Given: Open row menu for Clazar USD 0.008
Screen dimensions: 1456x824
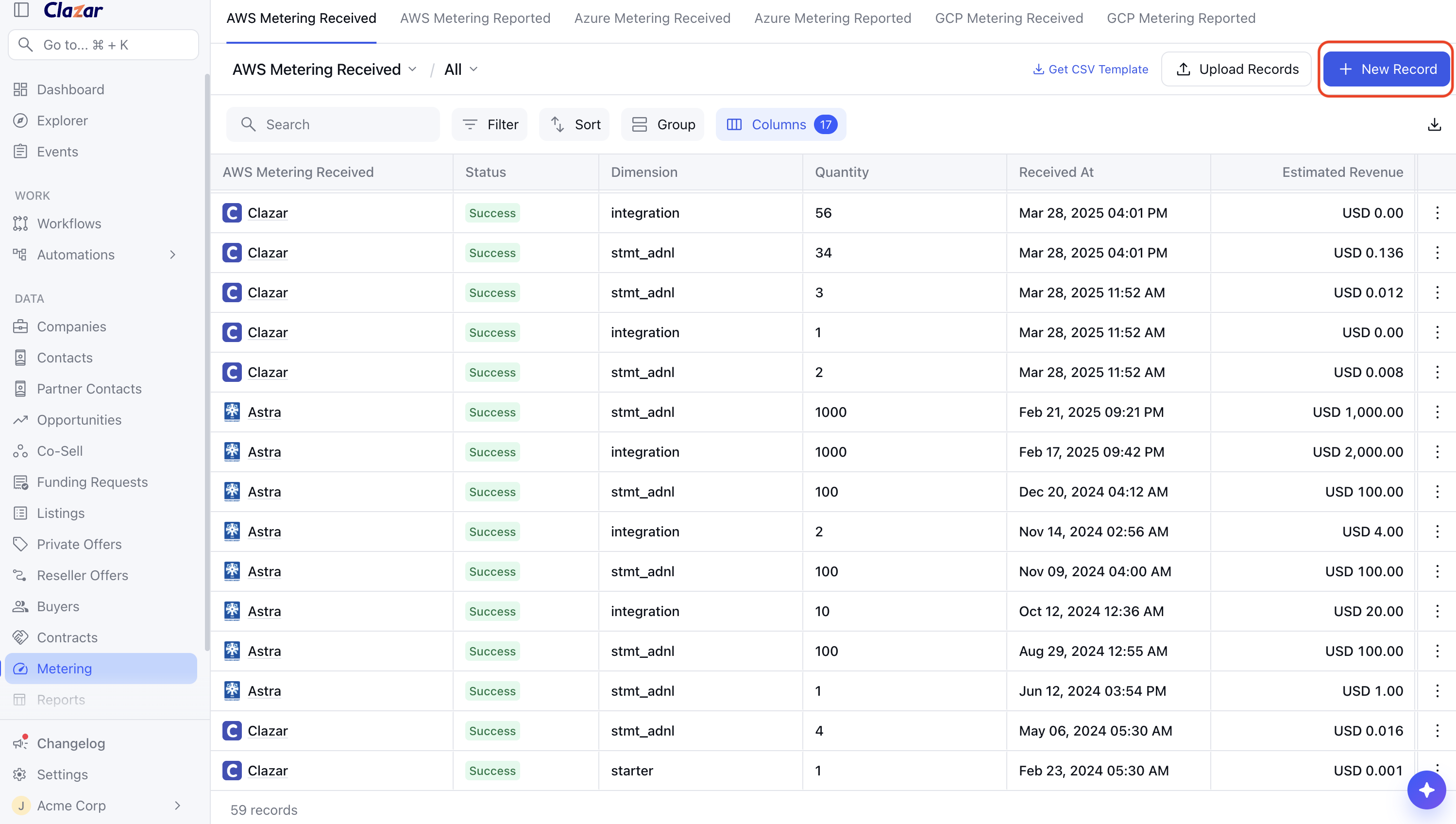Looking at the screenshot, I should 1437,372.
